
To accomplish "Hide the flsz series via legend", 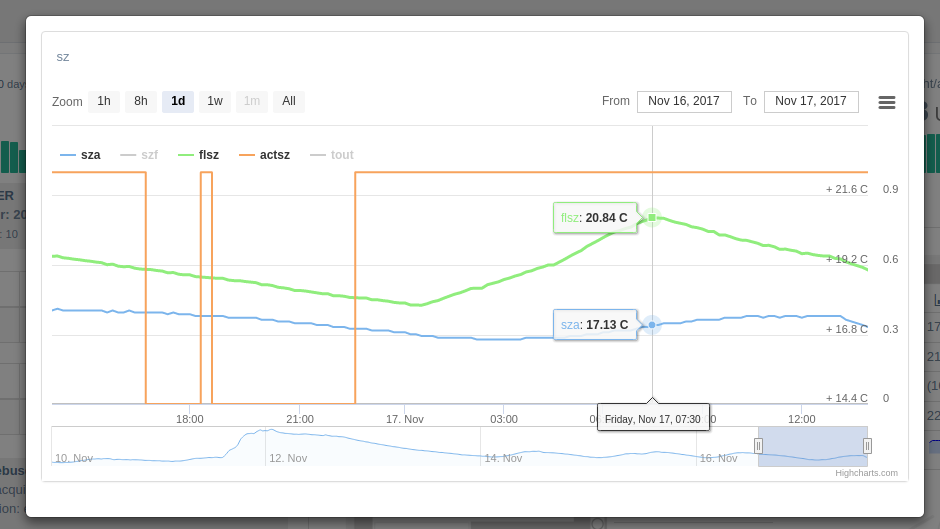I will tap(199, 155).
